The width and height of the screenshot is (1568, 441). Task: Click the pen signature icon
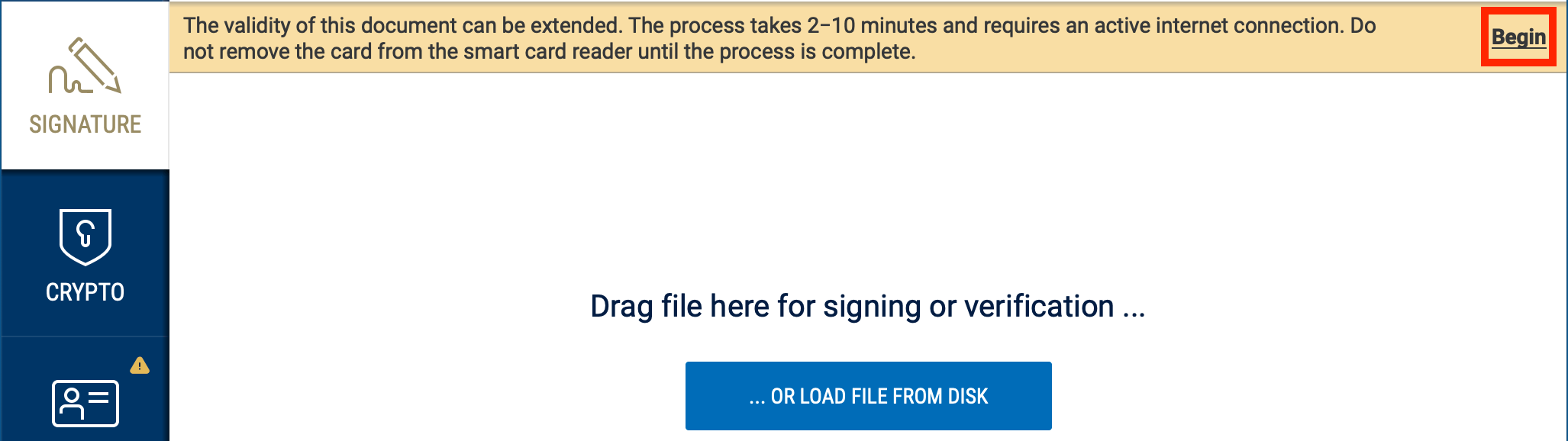pyautogui.click(x=85, y=66)
